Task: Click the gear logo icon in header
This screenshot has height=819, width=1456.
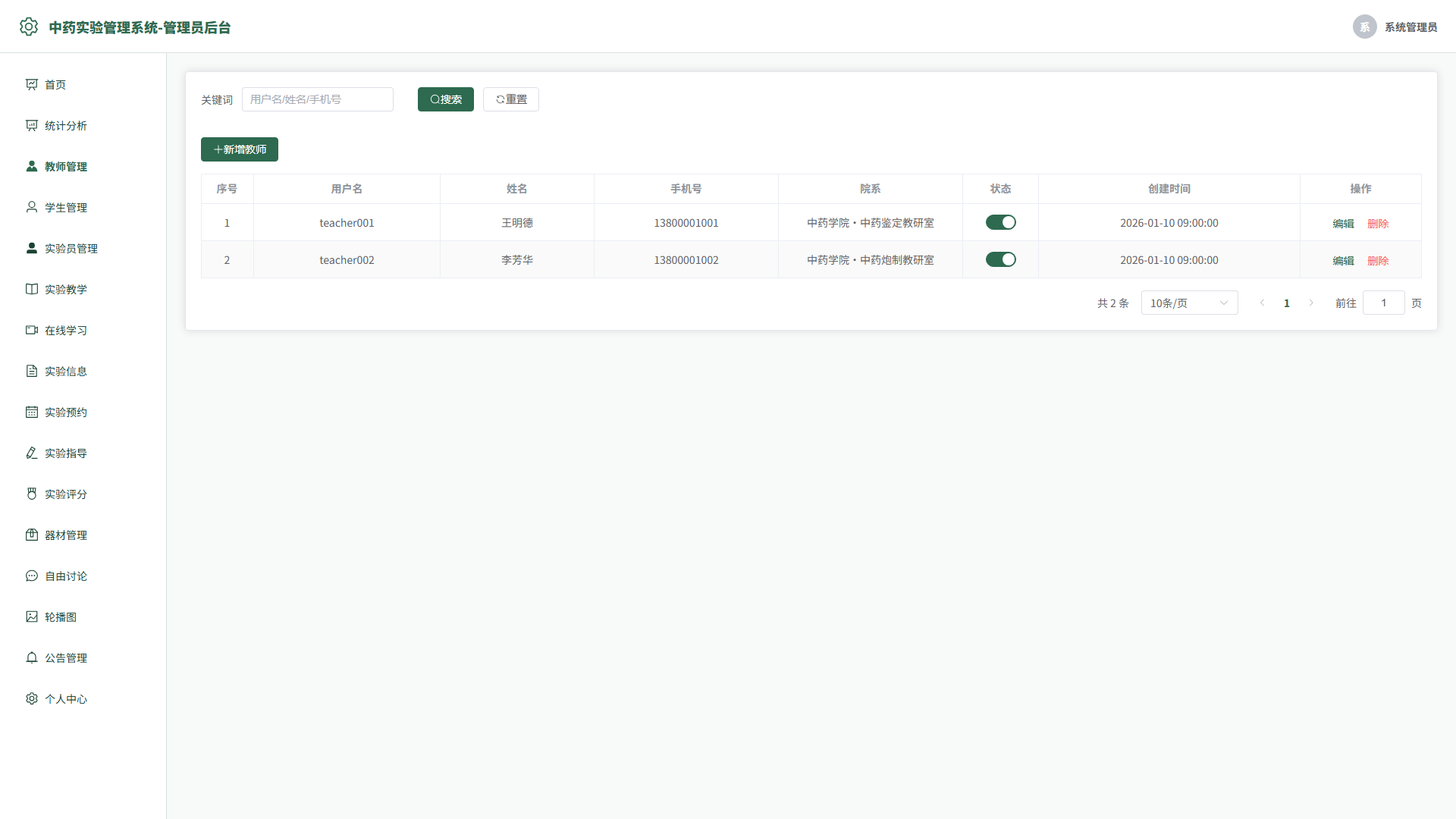Action: (x=29, y=27)
